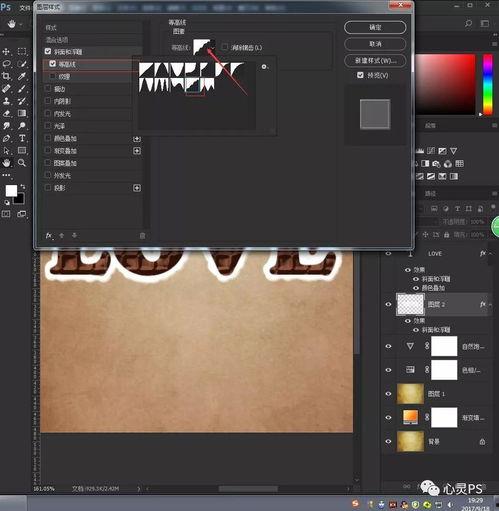Uncheck the 等高线 contour checkbox
499x511 pixels.
52,64
